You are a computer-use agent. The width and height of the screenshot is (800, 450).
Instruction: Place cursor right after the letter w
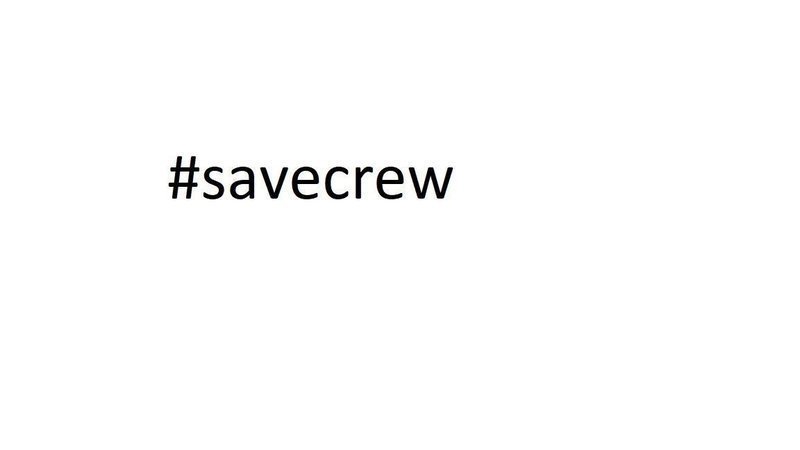455,183
